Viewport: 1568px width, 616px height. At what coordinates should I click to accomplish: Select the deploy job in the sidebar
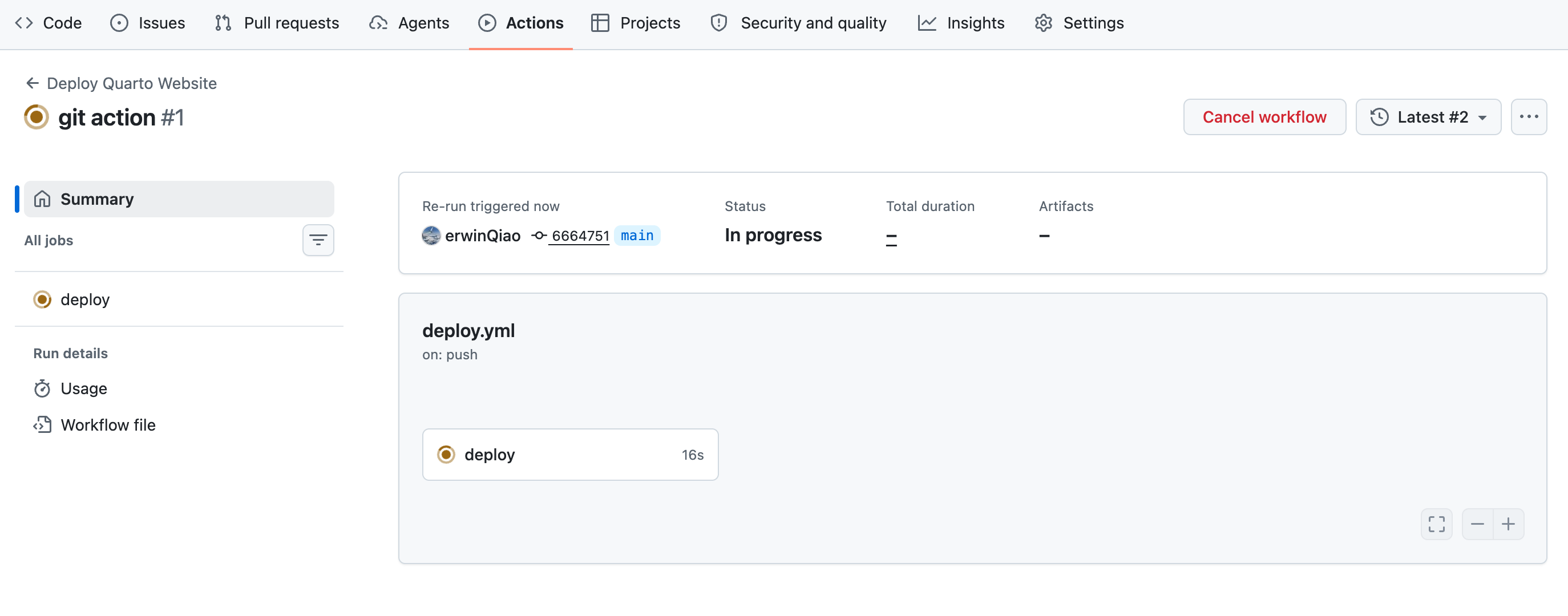pyautogui.click(x=179, y=299)
